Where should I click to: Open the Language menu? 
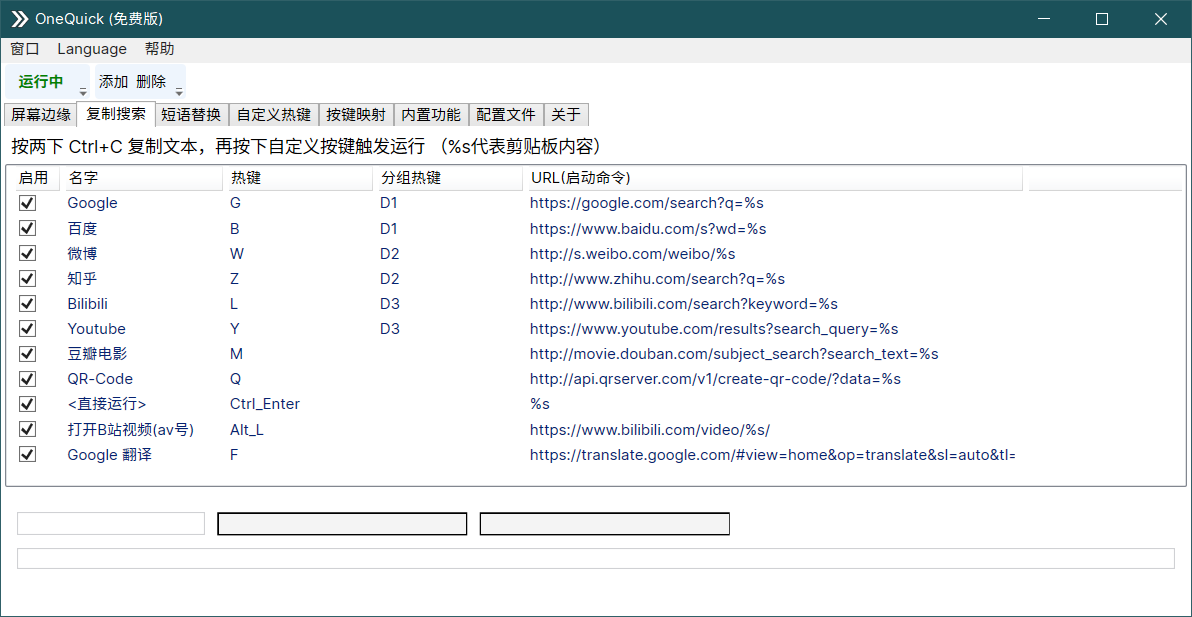click(91, 48)
